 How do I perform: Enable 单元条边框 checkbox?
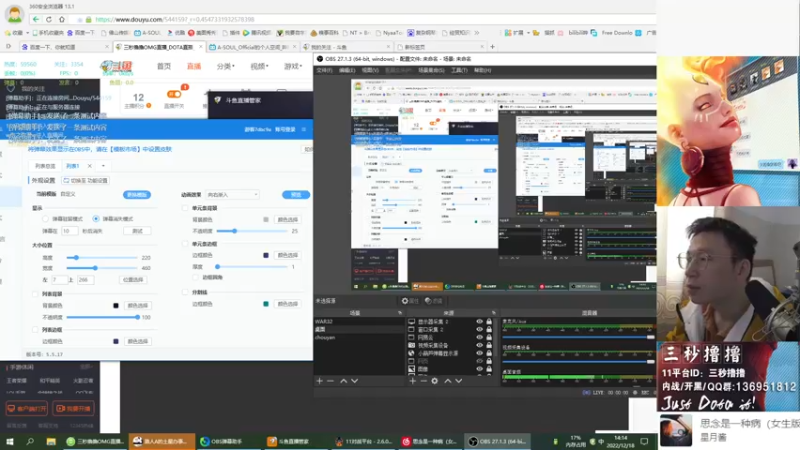tap(185, 244)
